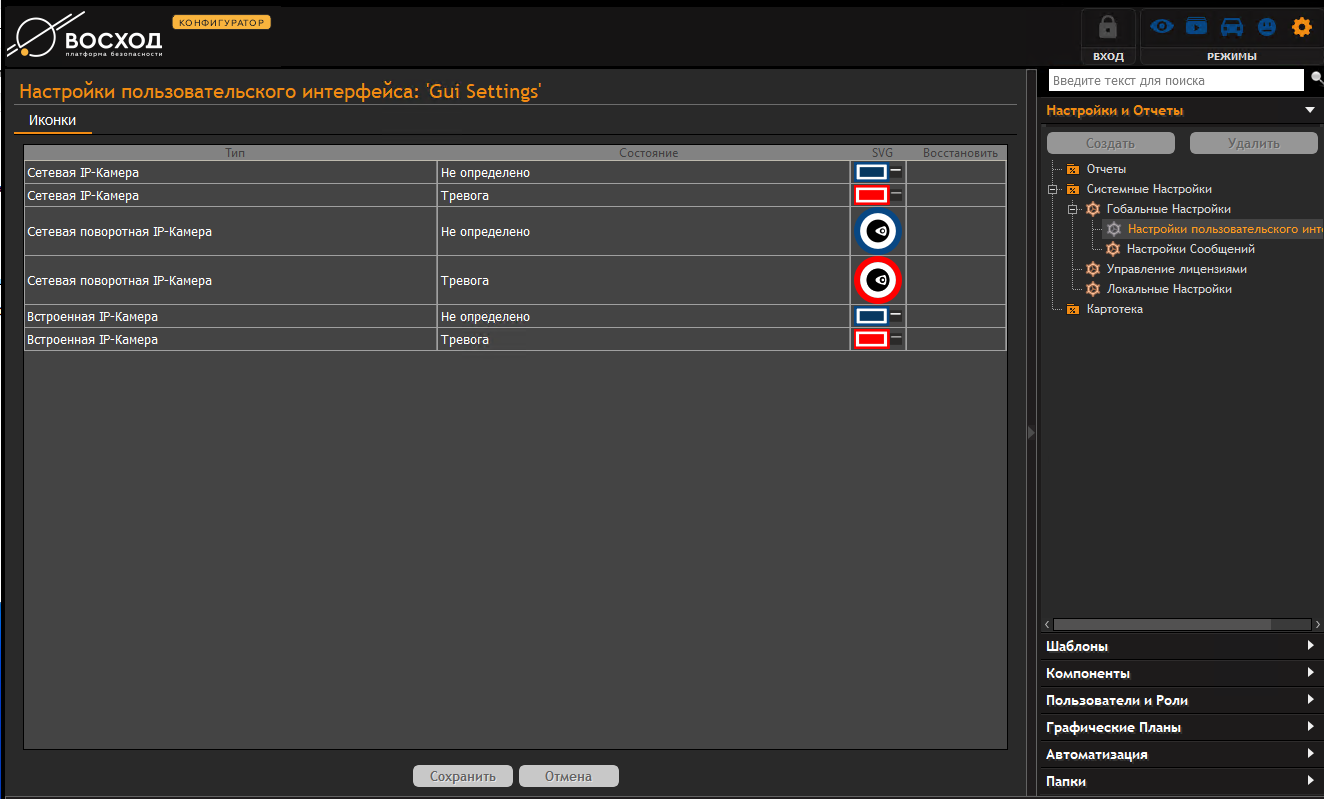1324x799 pixels.
Task: Open the face mode icon
Action: tap(1267, 27)
